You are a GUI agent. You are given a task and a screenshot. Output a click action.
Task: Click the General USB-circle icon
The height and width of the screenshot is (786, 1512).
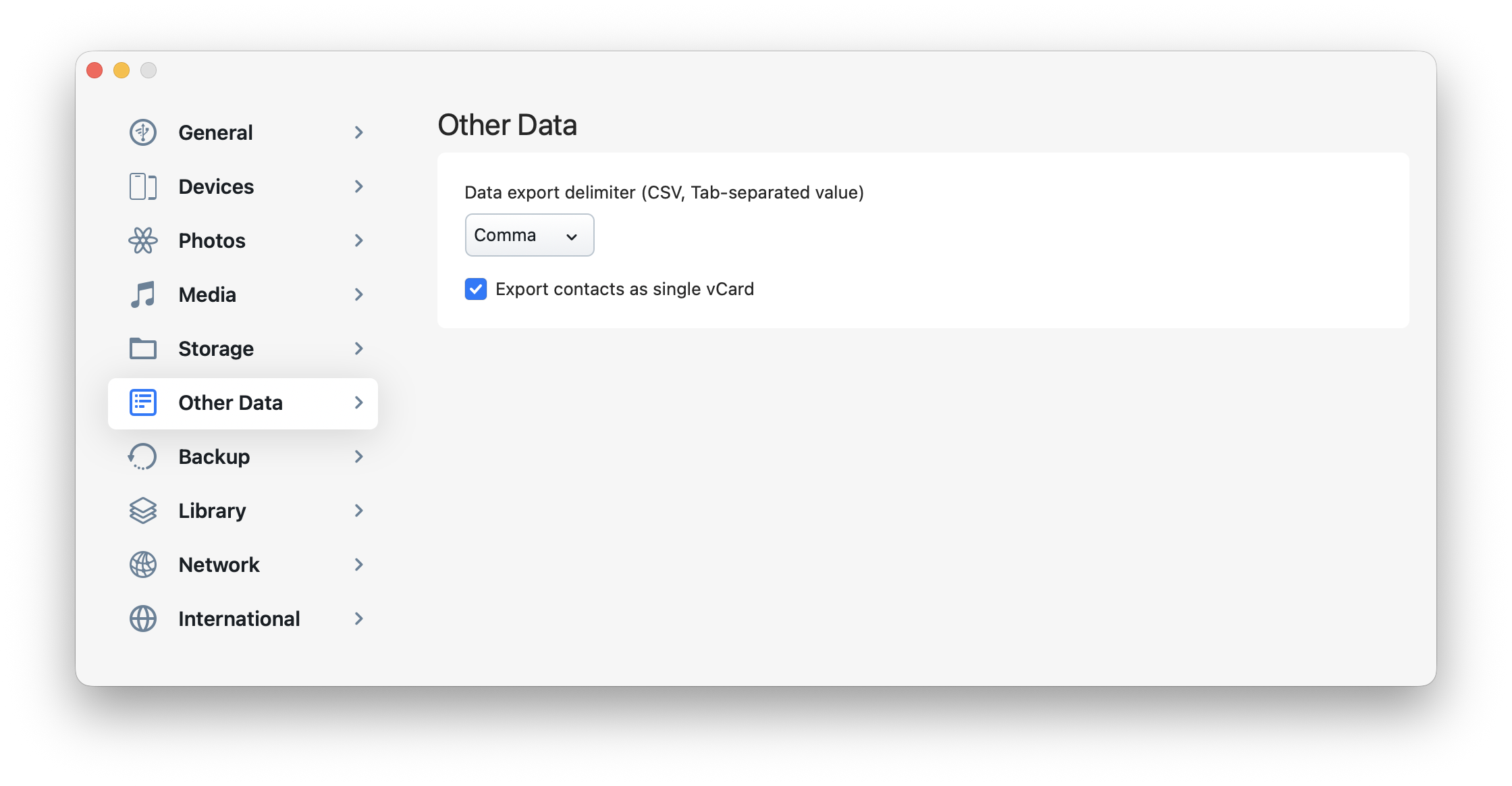click(x=143, y=132)
